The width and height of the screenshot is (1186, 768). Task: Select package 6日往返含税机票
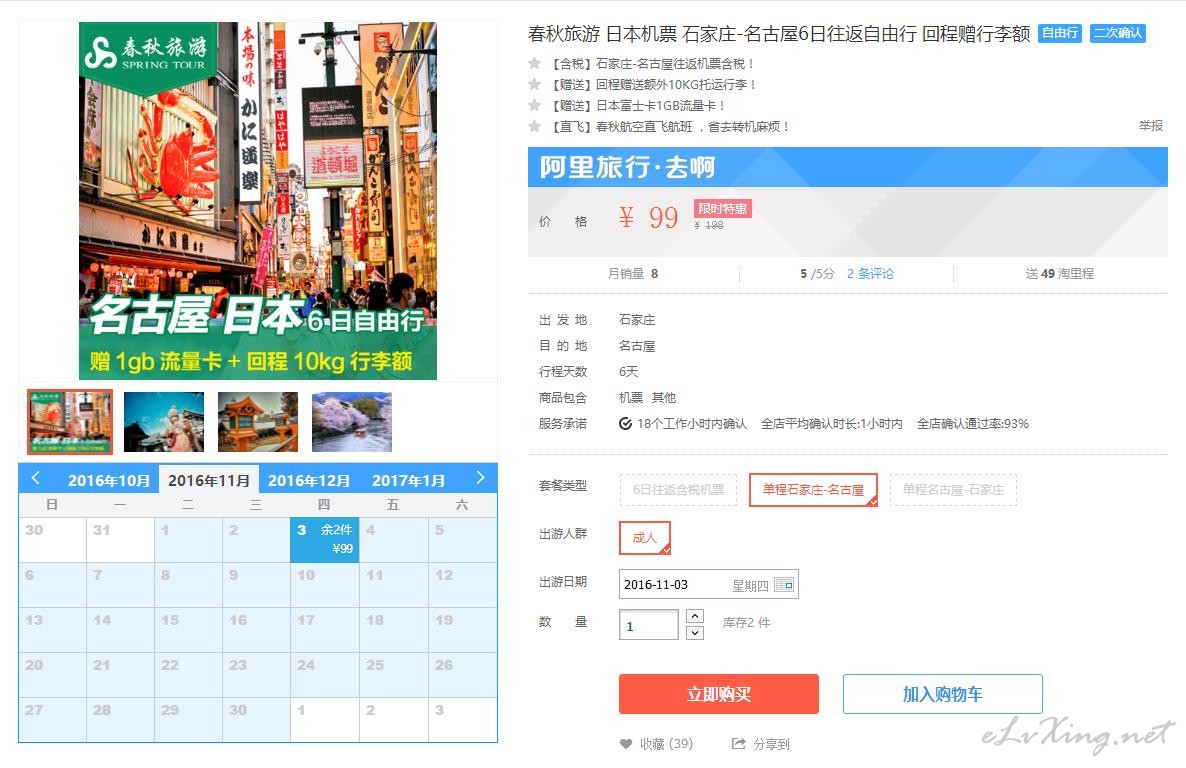(678, 490)
